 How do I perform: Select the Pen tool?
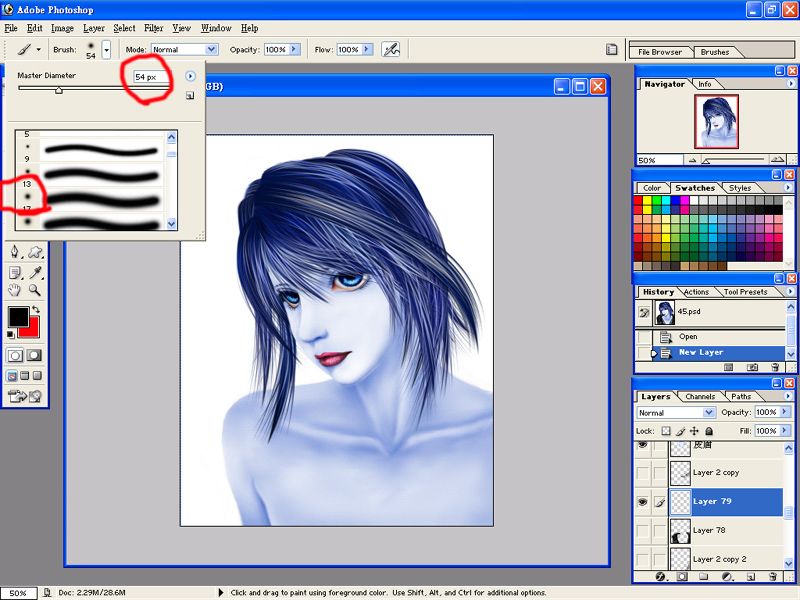[x=15, y=252]
